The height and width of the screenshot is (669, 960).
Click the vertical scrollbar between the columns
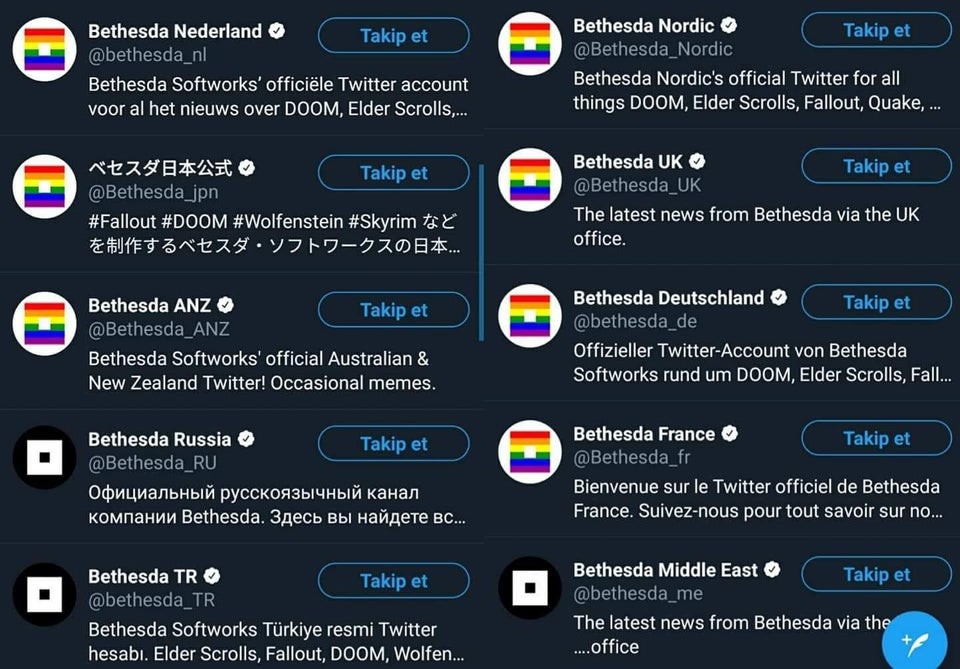[481, 252]
